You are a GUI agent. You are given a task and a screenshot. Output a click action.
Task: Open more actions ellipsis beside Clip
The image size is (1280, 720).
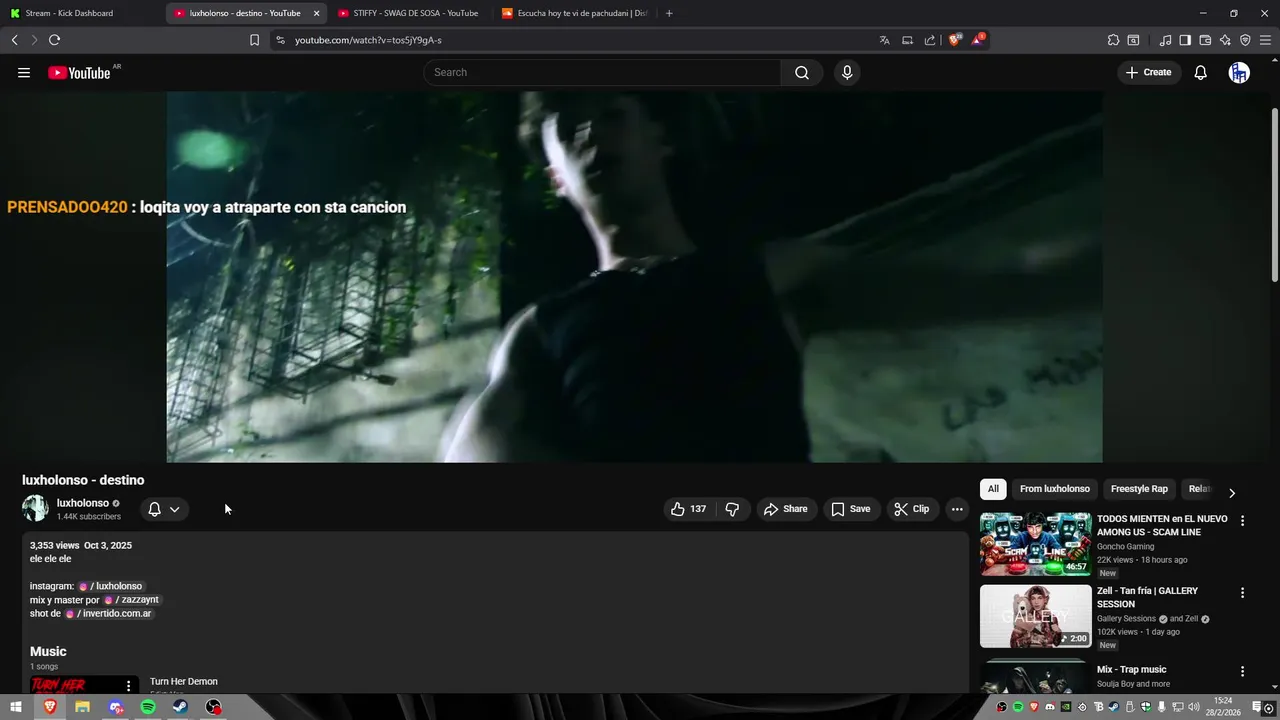[957, 509]
